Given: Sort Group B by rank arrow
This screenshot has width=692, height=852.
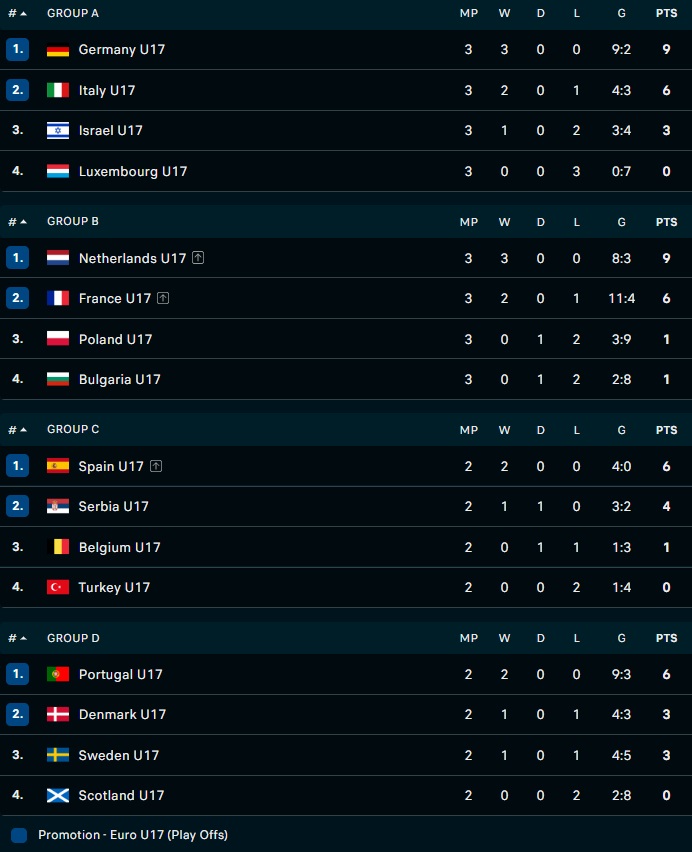Looking at the screenshot, I should [23, 222].
